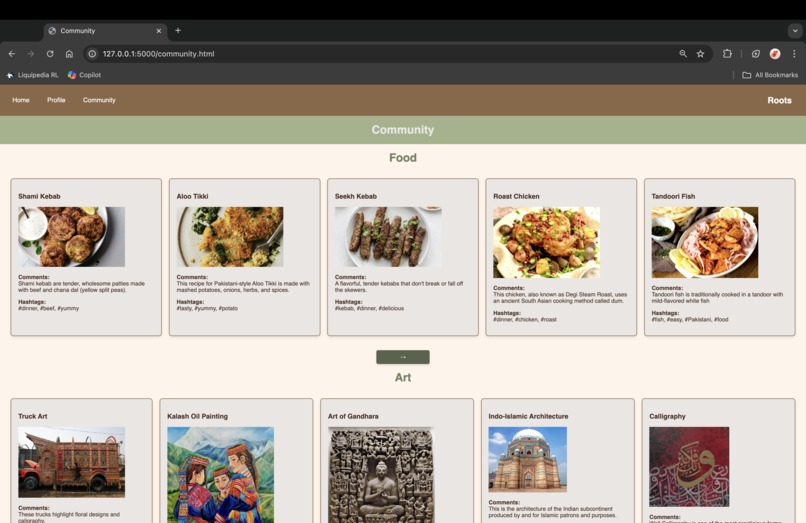
Task: Click the arrow button below Food cards
Action: (403, 357)
